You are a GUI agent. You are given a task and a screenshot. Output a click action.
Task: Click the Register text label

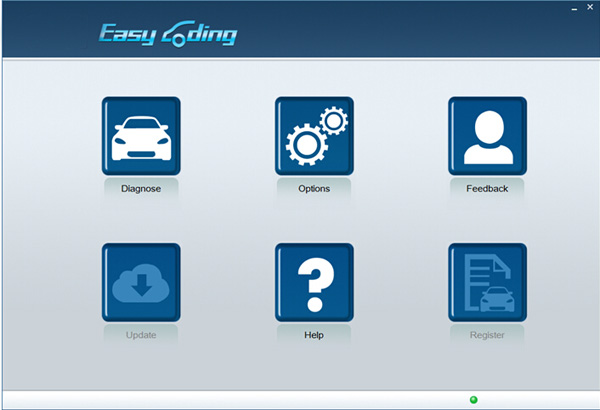pos(487,335)
